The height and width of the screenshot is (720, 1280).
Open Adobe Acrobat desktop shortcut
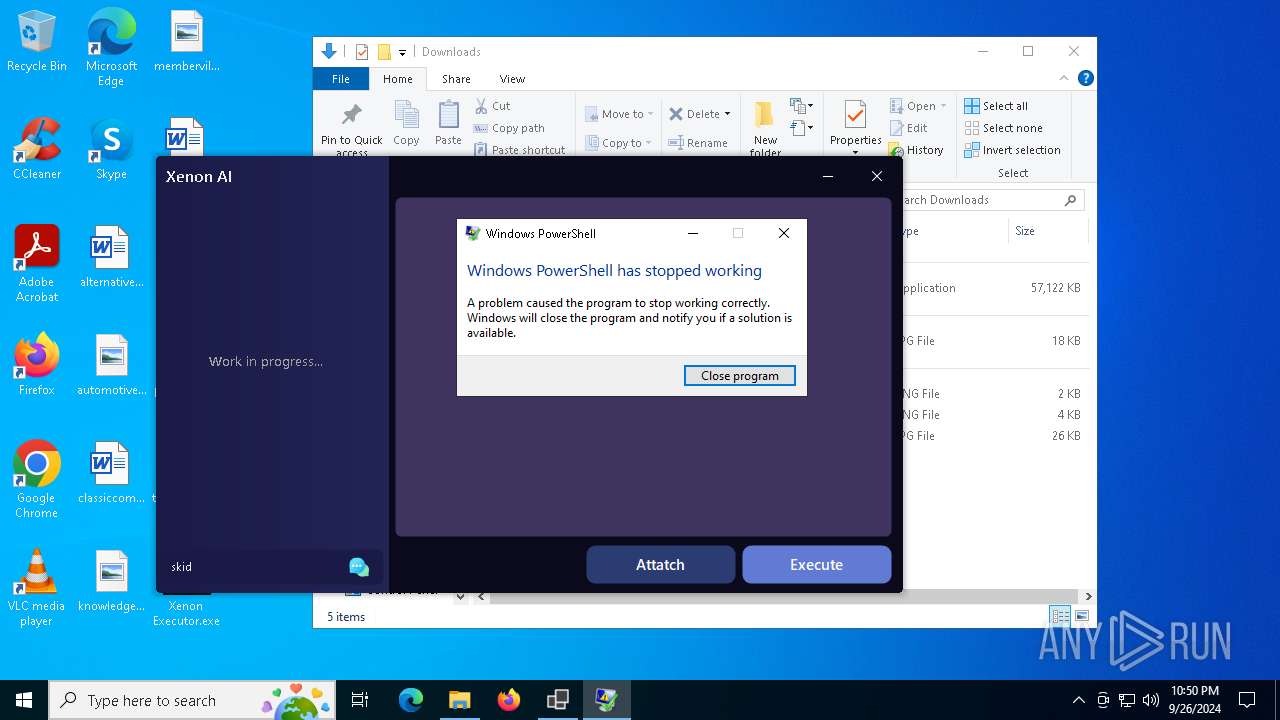coord(37,264)
